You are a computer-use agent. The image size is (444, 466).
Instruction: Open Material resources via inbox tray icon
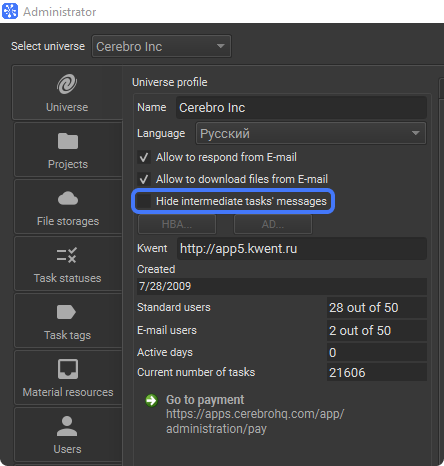coord(68,369)
